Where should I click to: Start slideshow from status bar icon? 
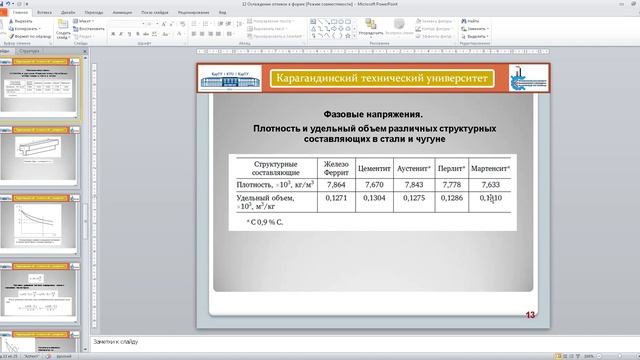578,356
